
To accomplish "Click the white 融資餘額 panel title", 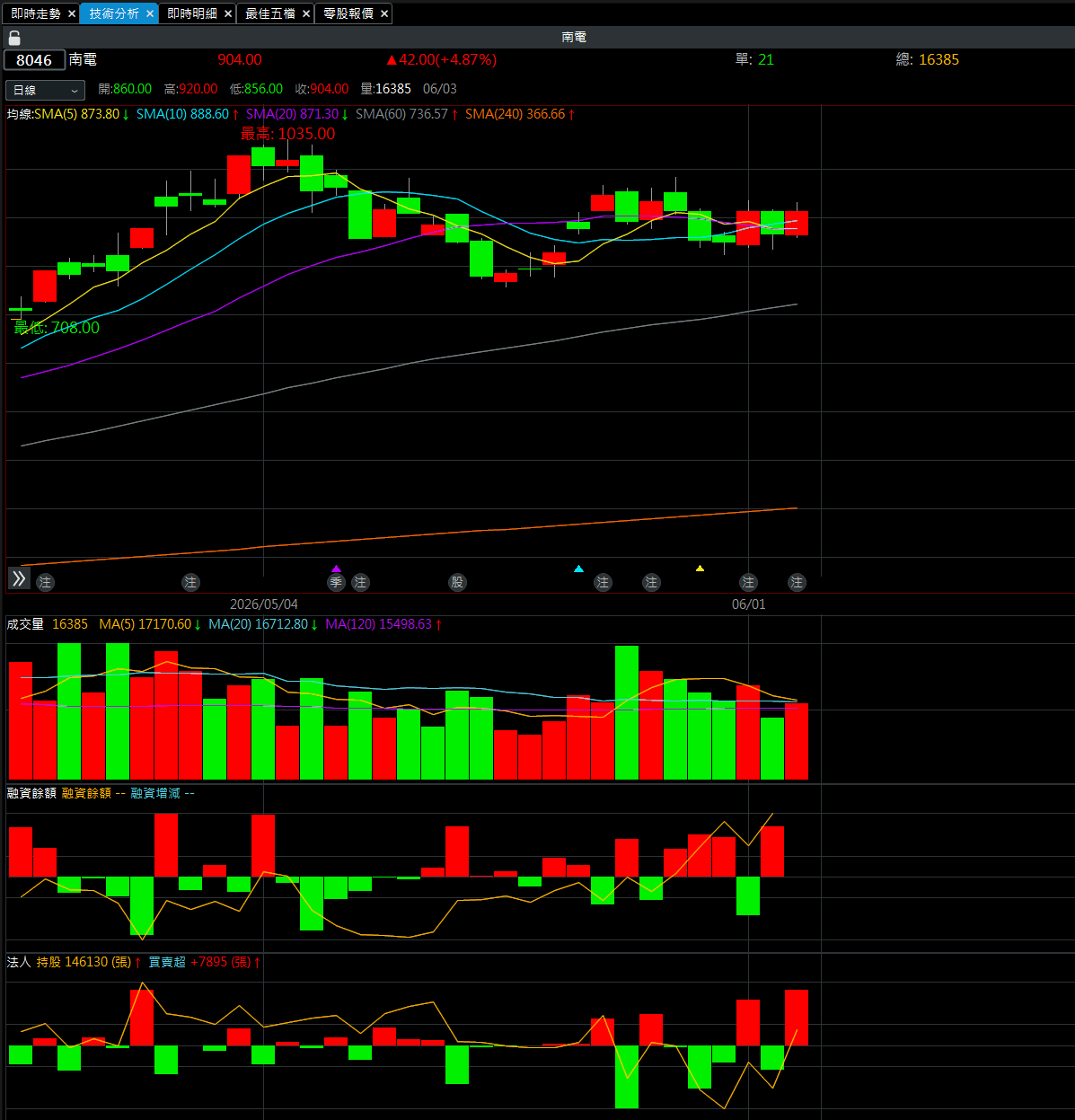I will pos(31,793).
